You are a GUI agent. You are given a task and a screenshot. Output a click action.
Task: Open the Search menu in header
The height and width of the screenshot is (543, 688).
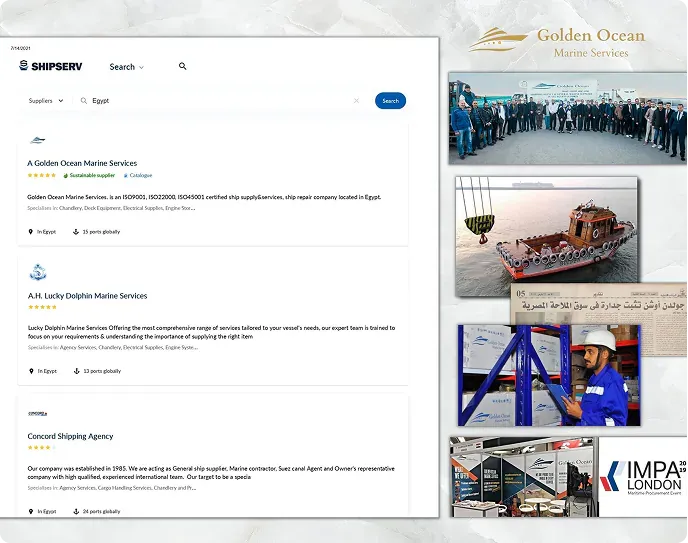[x=126, y=67]
